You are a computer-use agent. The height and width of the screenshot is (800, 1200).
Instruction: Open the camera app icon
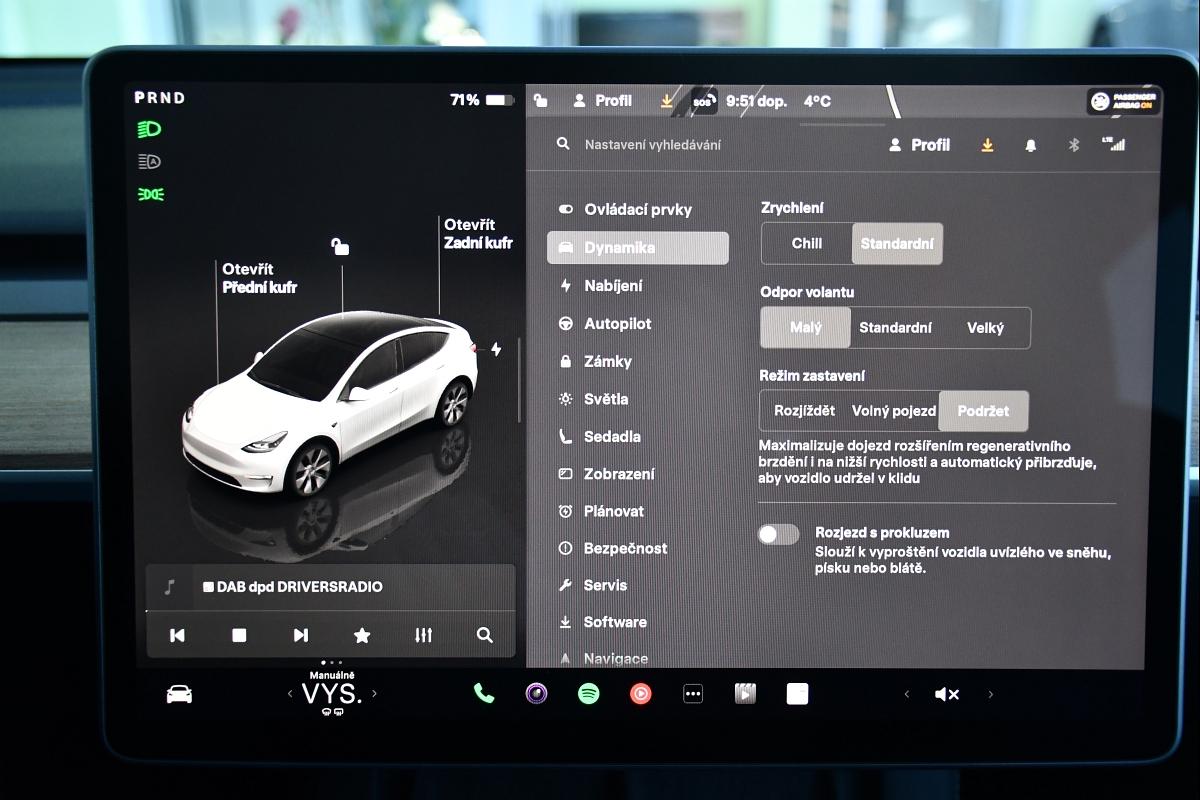537,693
